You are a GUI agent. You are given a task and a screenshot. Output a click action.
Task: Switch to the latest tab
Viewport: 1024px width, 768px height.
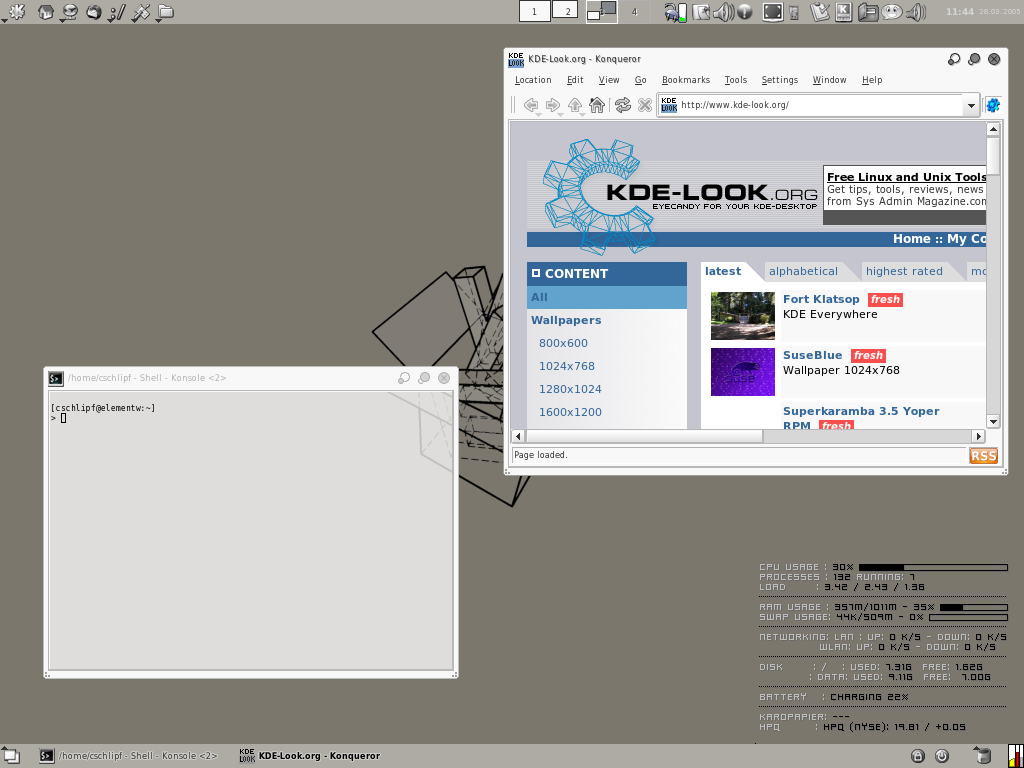(723, 271)
